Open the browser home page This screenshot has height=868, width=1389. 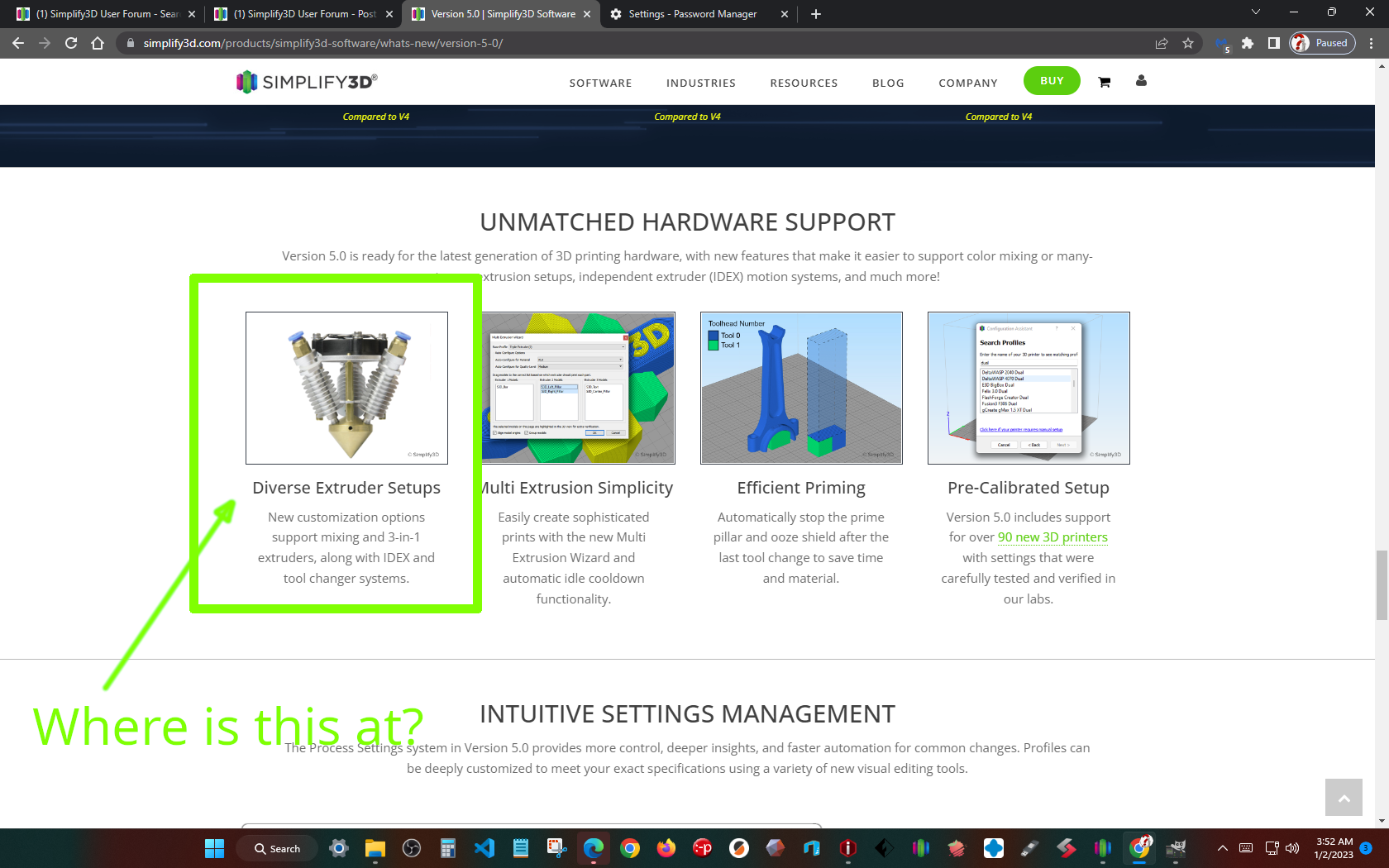pos(98,43)
